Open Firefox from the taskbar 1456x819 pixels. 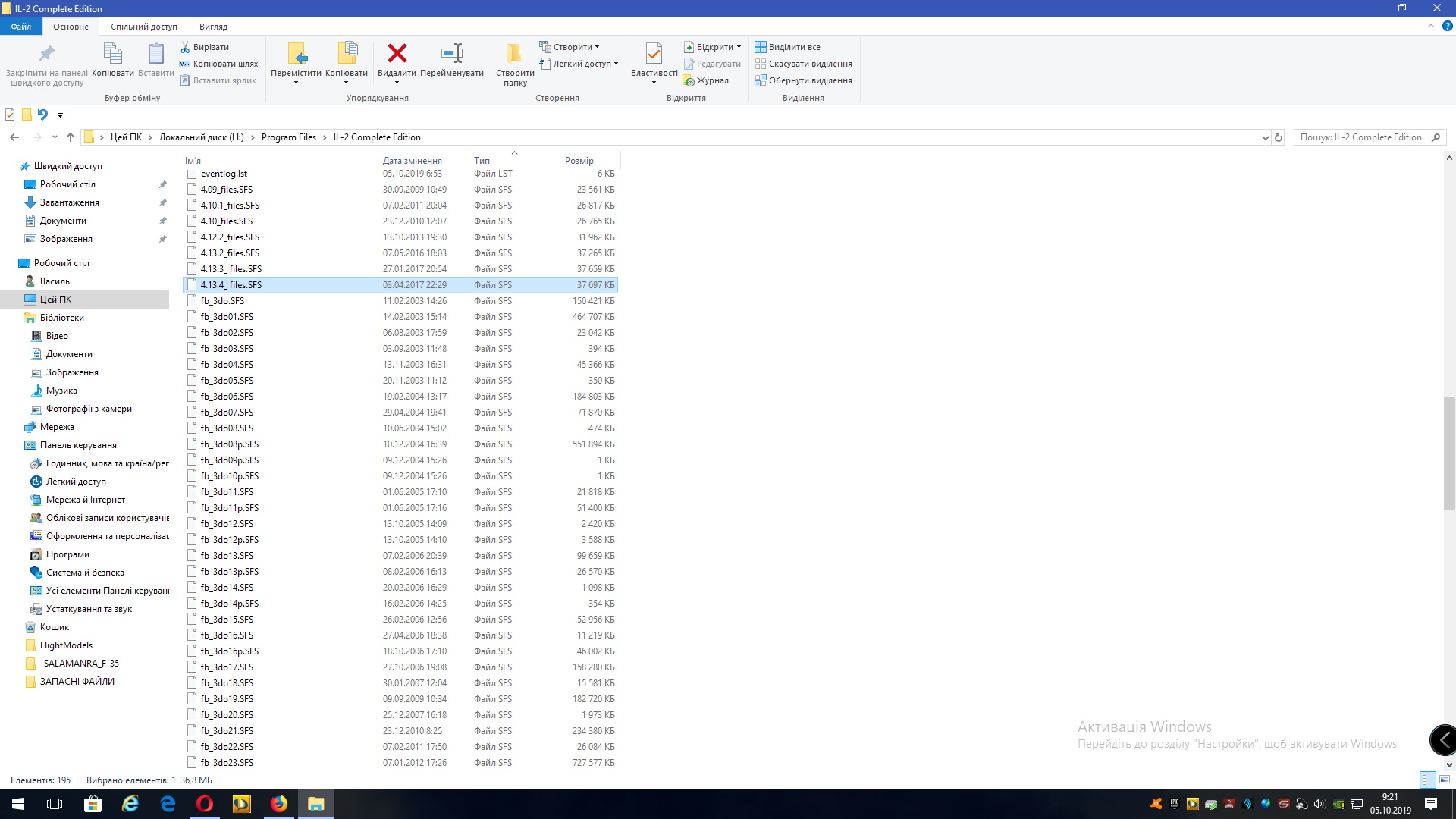coord(279,804)
